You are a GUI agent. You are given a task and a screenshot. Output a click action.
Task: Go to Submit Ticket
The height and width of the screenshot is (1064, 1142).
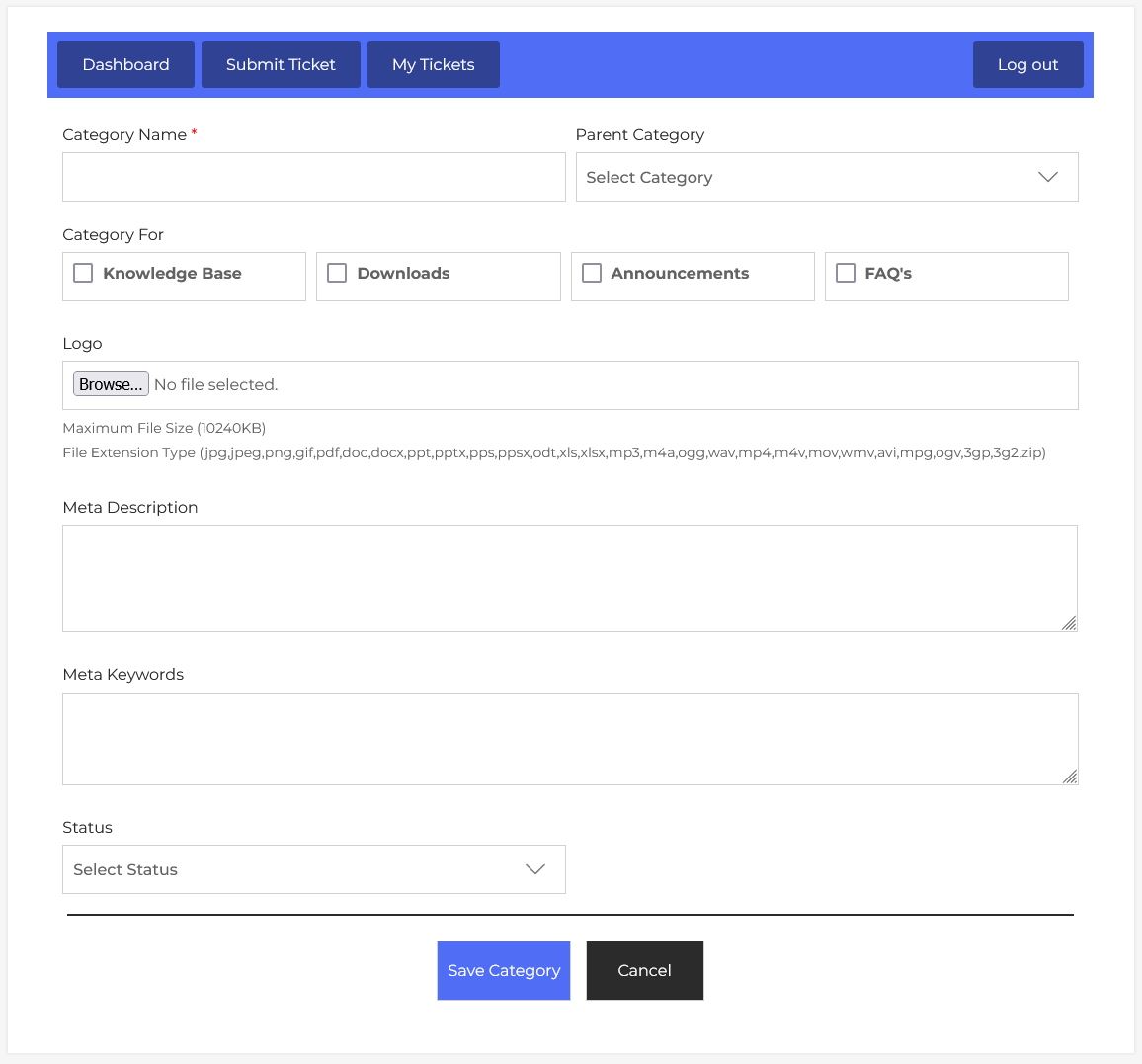(281, 65)
